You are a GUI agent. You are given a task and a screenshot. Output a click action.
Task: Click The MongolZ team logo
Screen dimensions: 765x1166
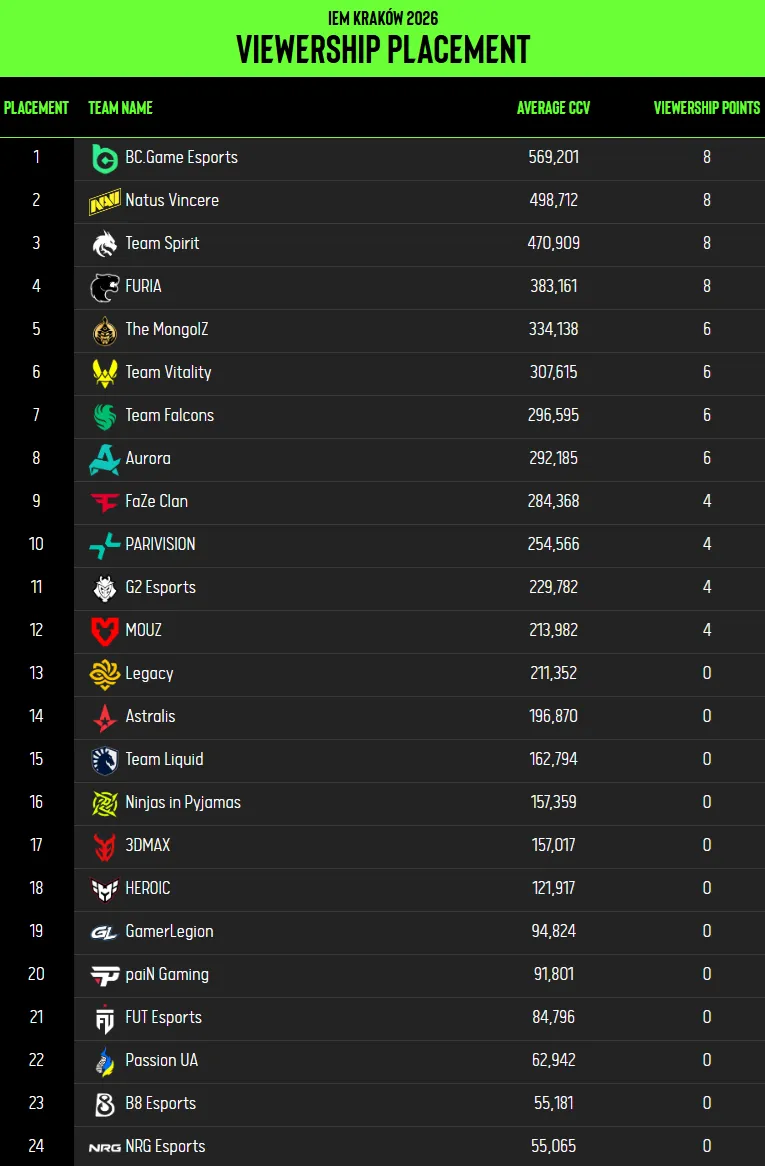[104, 330]
